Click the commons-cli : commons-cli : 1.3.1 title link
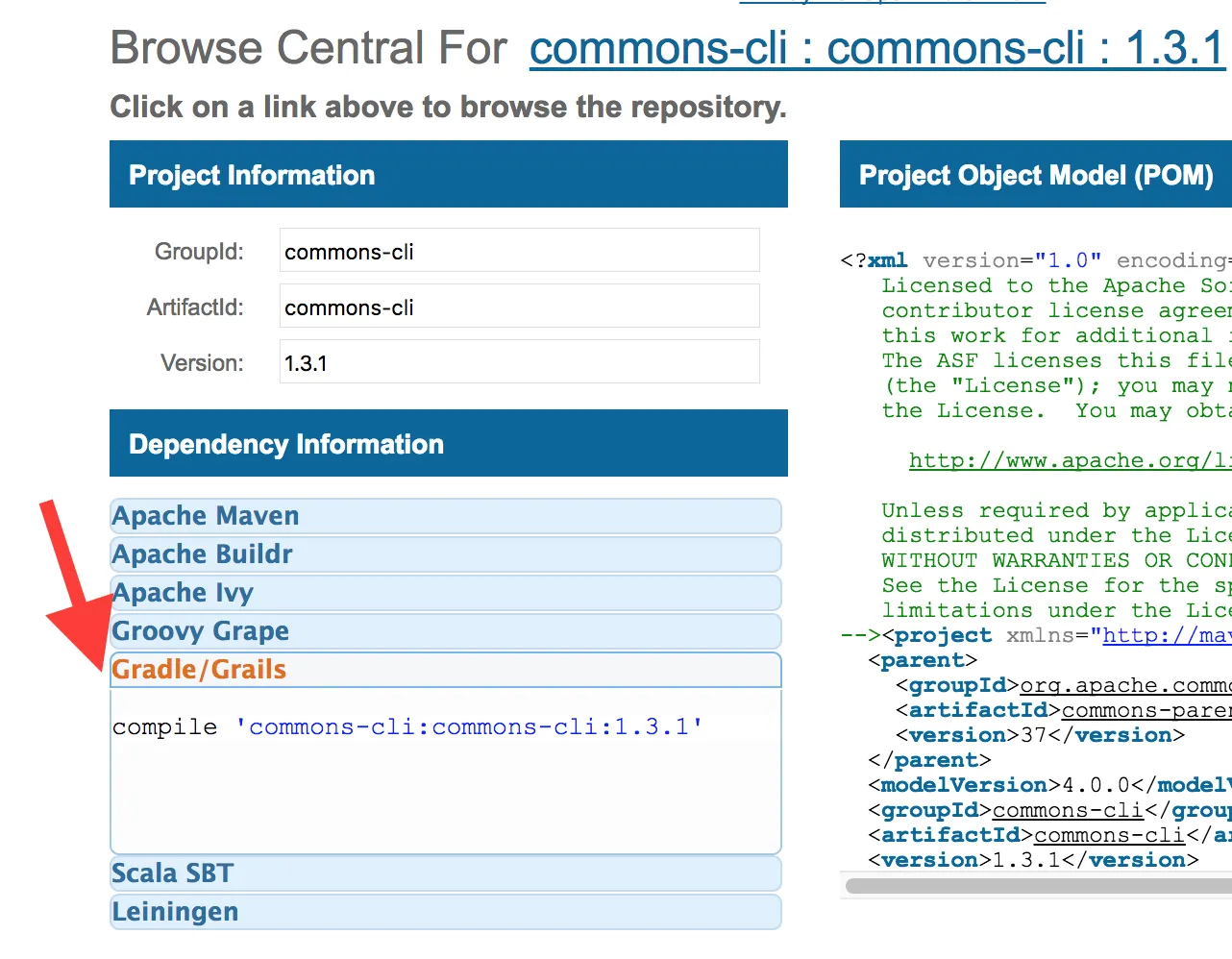This screenshot has height=959, width=1232. pos(876,48)
